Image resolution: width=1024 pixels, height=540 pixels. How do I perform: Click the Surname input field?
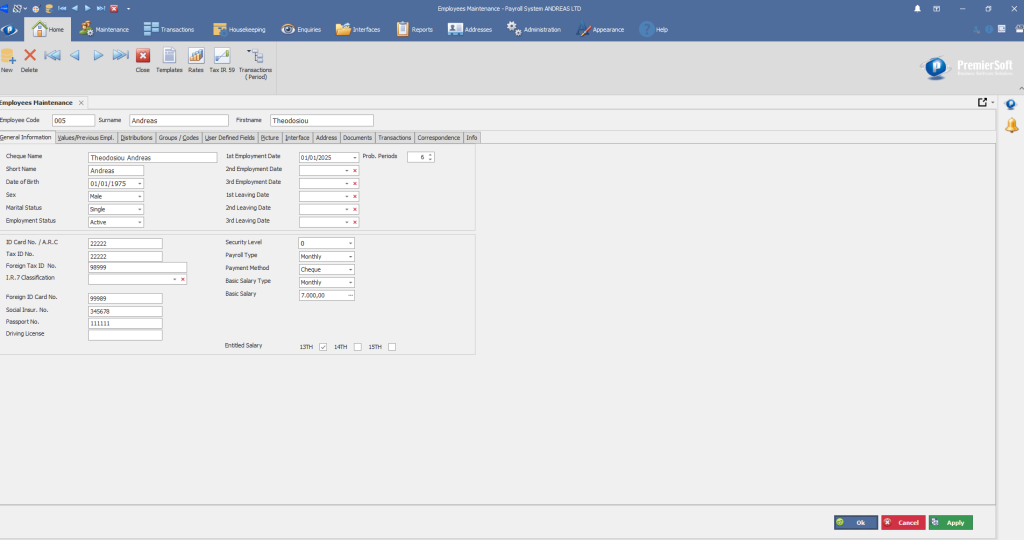(179, 121)
